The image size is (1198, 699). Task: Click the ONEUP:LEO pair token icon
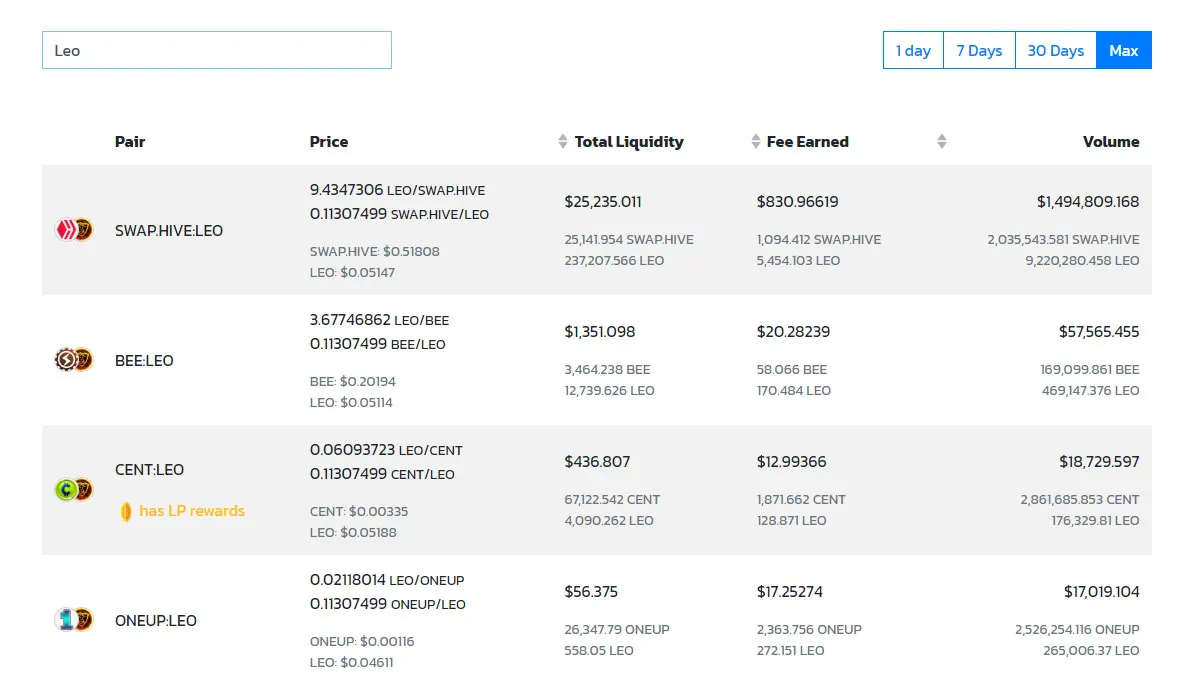point(74,620)
